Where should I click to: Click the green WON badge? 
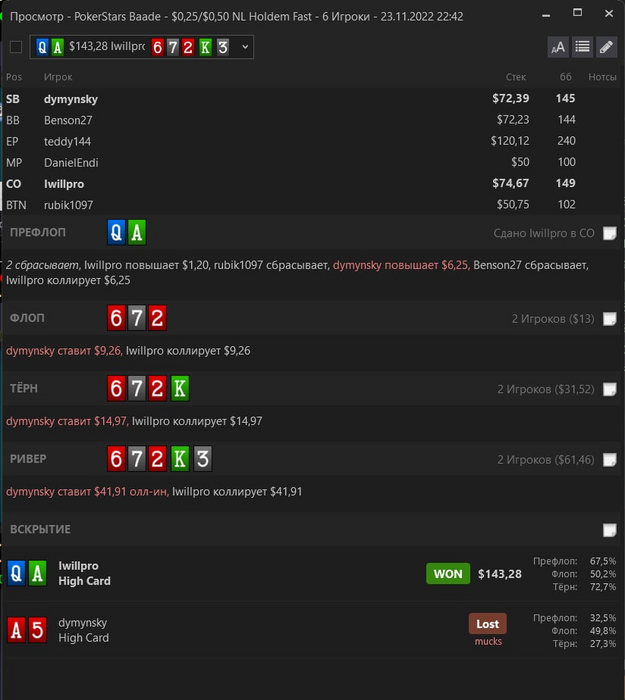pos(448,574)
